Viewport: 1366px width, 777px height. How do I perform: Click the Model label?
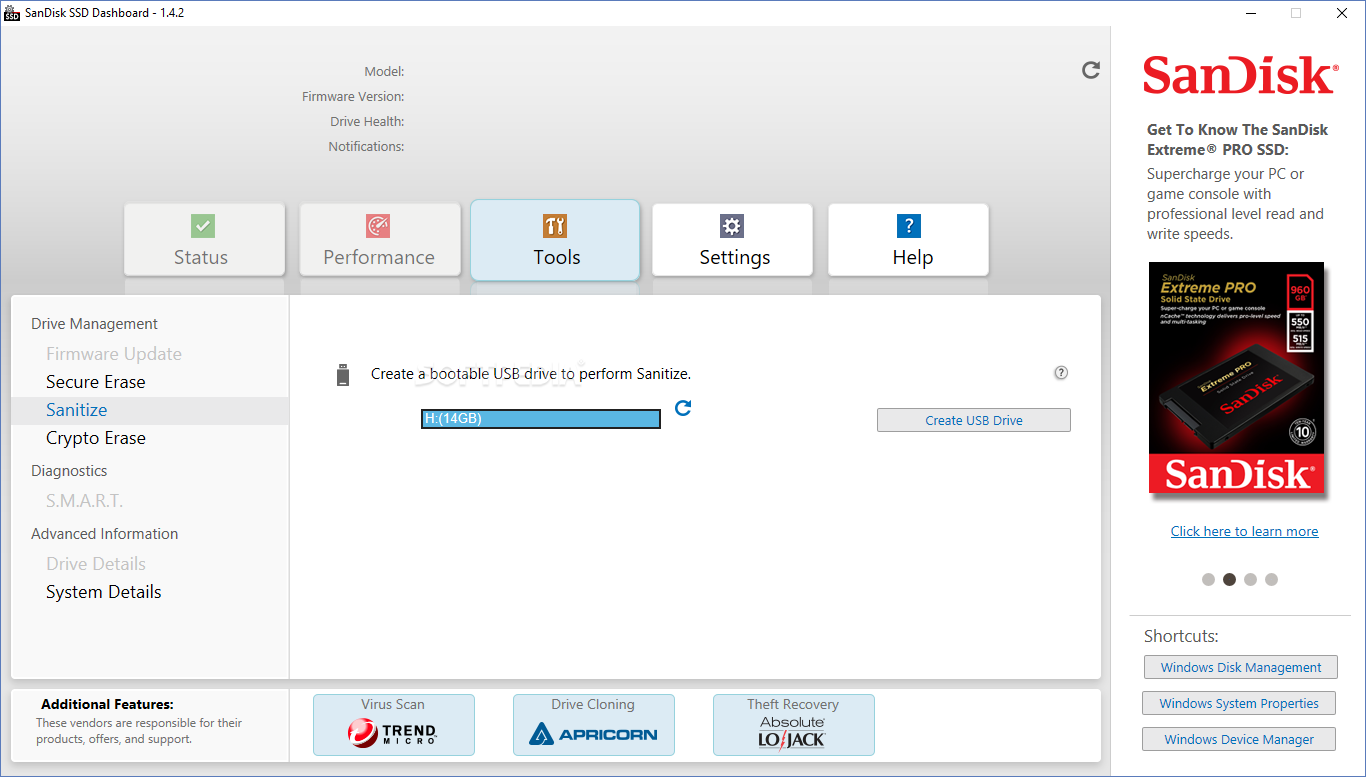[384, 72]
